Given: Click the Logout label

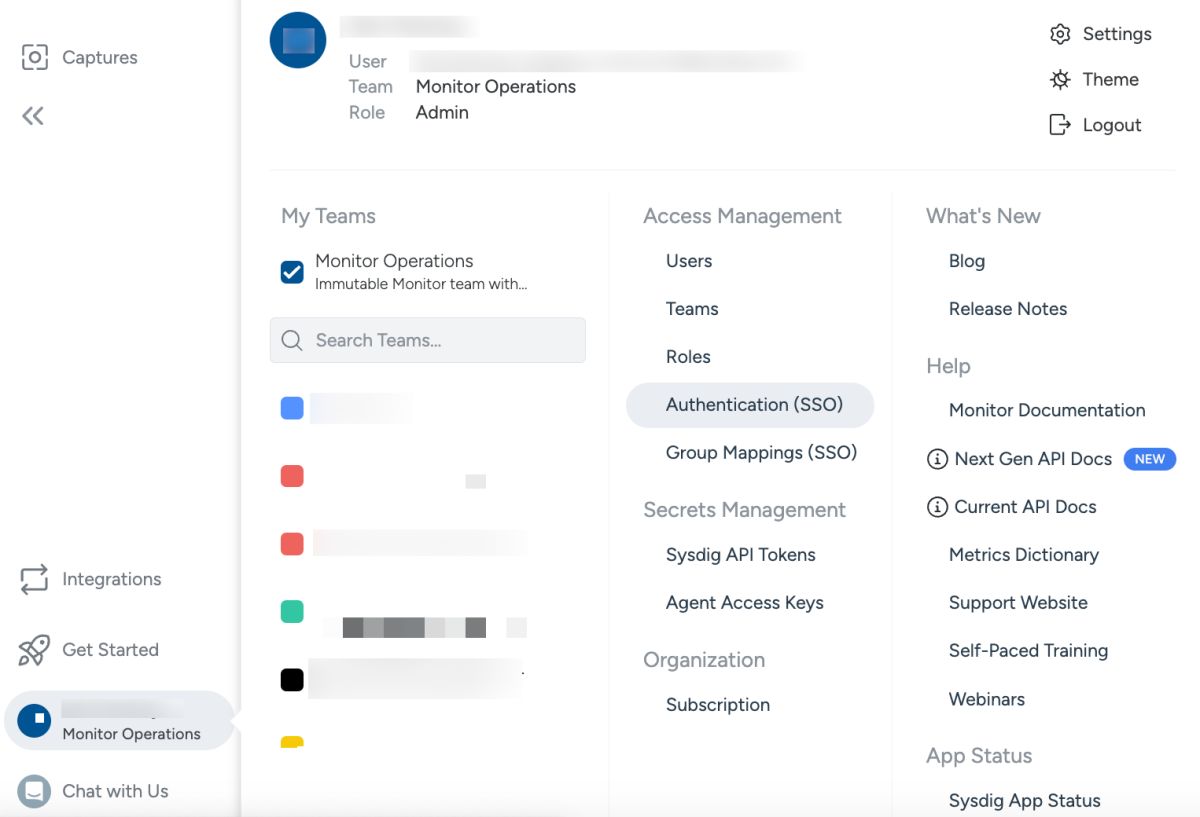Looking at the screenshot, I should (x=1112, y=125).
